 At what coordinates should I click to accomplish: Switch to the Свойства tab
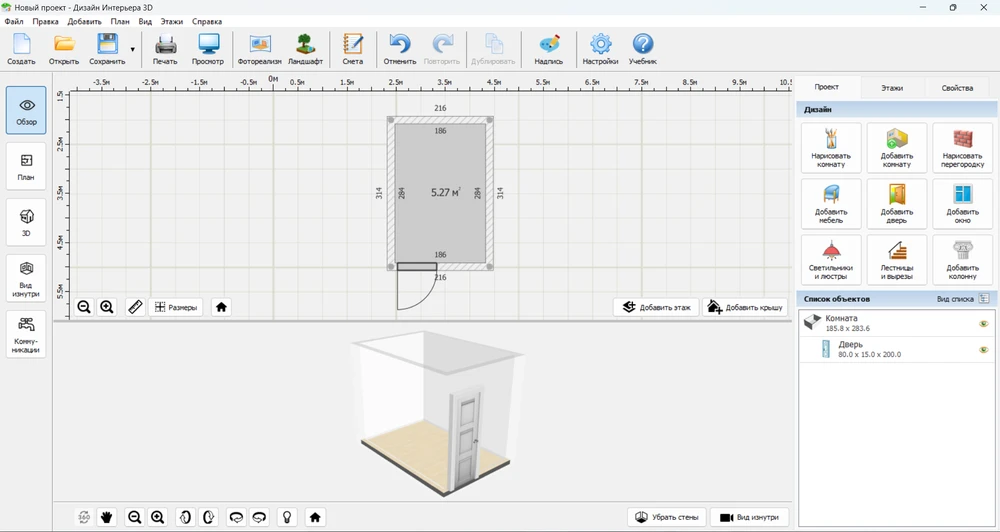tap(956, 88)
